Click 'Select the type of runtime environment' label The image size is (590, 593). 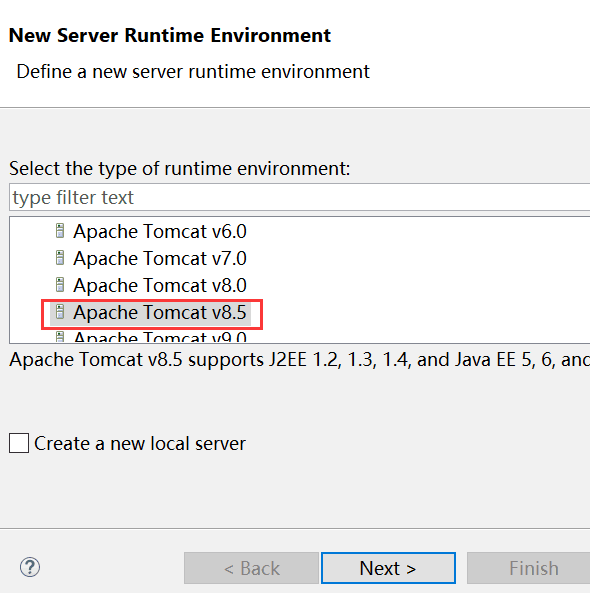pyautogui.click(x=180, y=168)
